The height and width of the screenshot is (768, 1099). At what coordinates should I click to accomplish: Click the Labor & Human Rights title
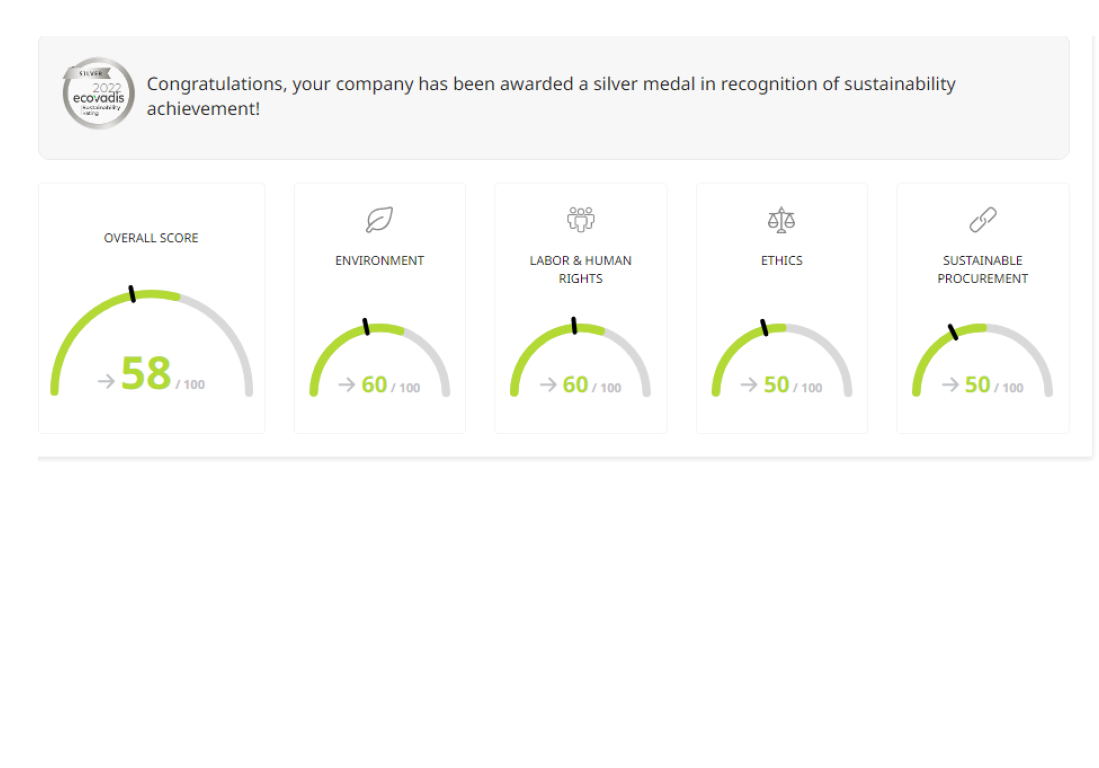[581, 269]
